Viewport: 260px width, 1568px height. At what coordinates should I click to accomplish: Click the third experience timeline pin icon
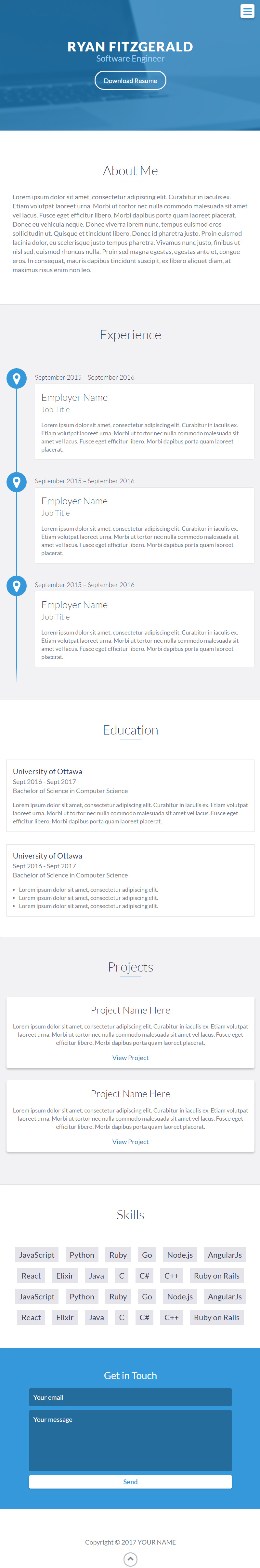coord(16,586)
